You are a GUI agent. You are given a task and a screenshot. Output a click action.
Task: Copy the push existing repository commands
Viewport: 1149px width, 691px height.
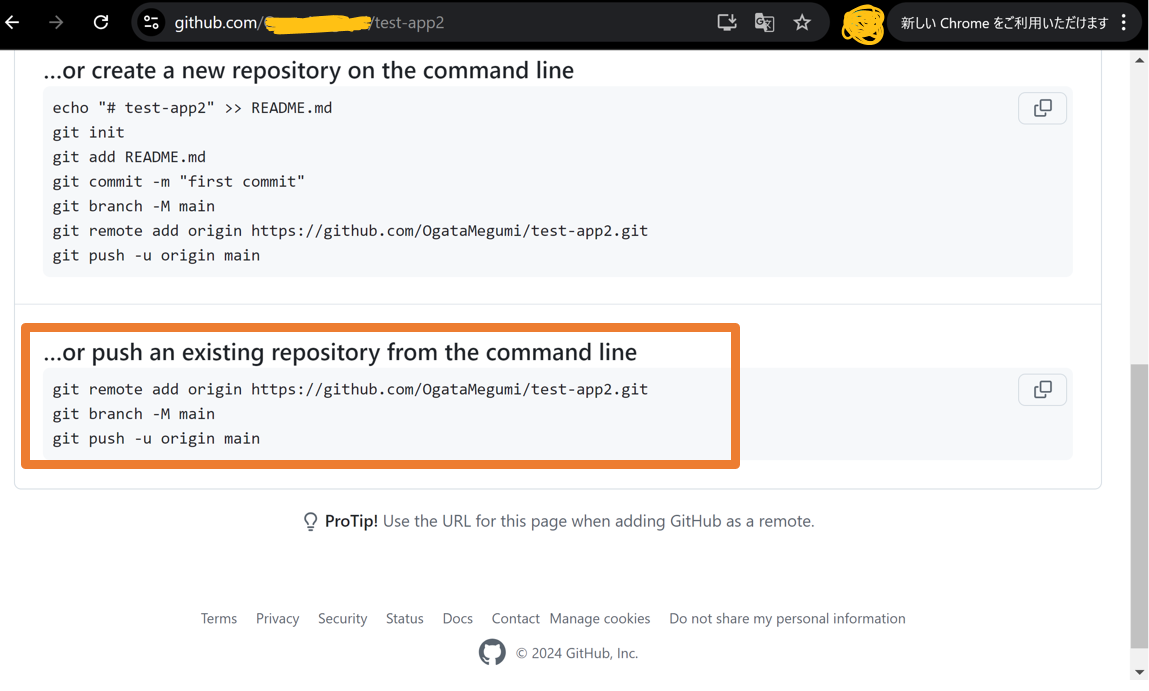click(1042, 389)
